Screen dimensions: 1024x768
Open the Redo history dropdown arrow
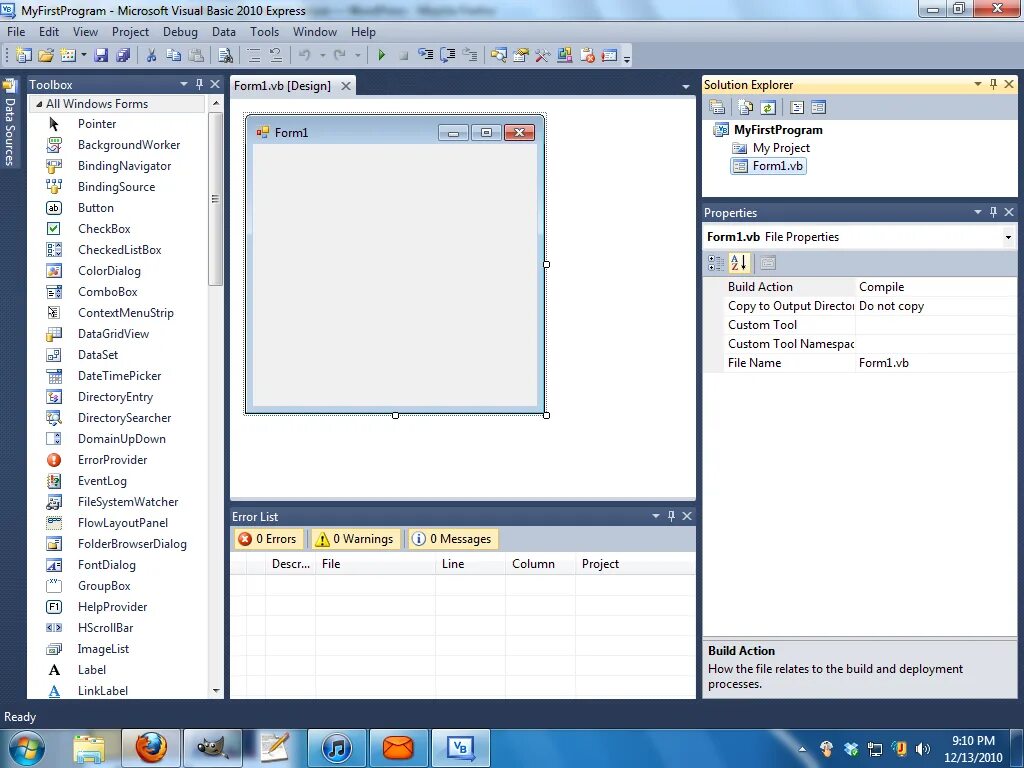[x=358, y=56]
